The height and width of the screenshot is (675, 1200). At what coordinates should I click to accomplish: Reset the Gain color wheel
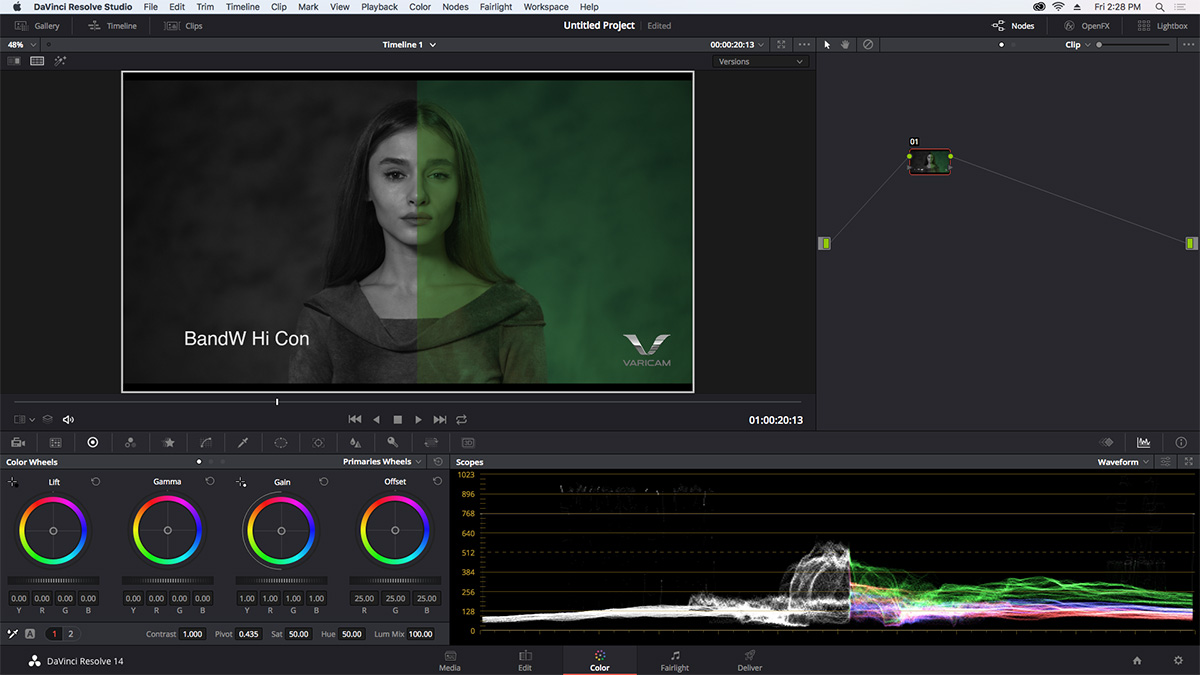[x=323, y=481]
